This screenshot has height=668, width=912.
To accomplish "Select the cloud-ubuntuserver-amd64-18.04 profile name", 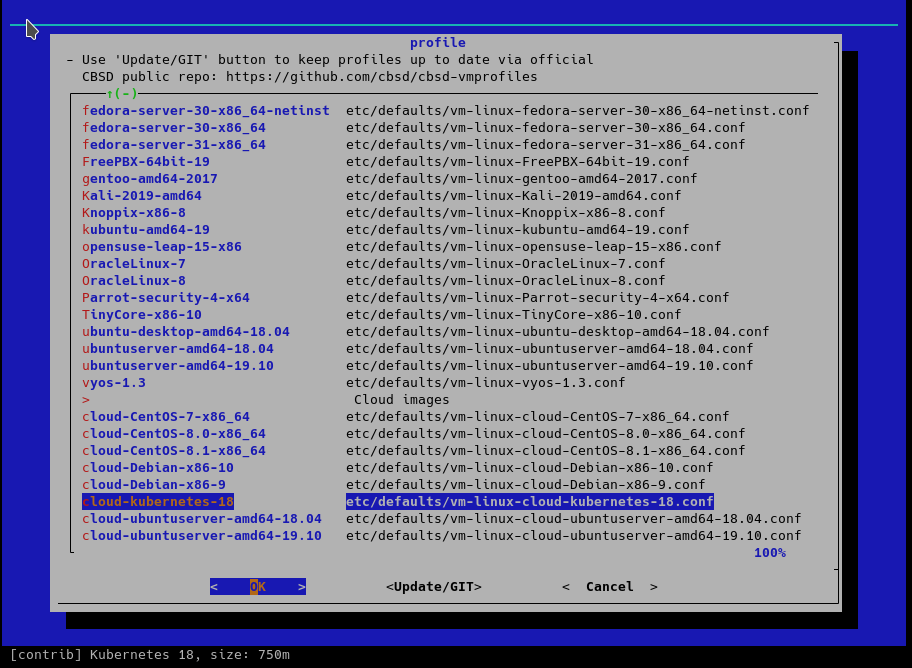I will 202,518.
